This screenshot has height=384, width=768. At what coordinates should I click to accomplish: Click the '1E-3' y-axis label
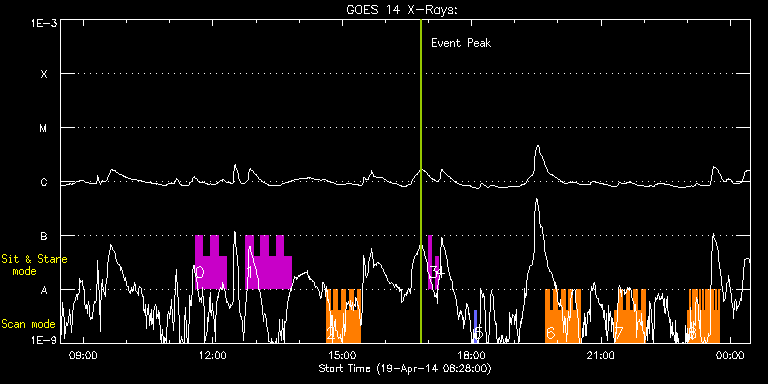coord(45,23)
